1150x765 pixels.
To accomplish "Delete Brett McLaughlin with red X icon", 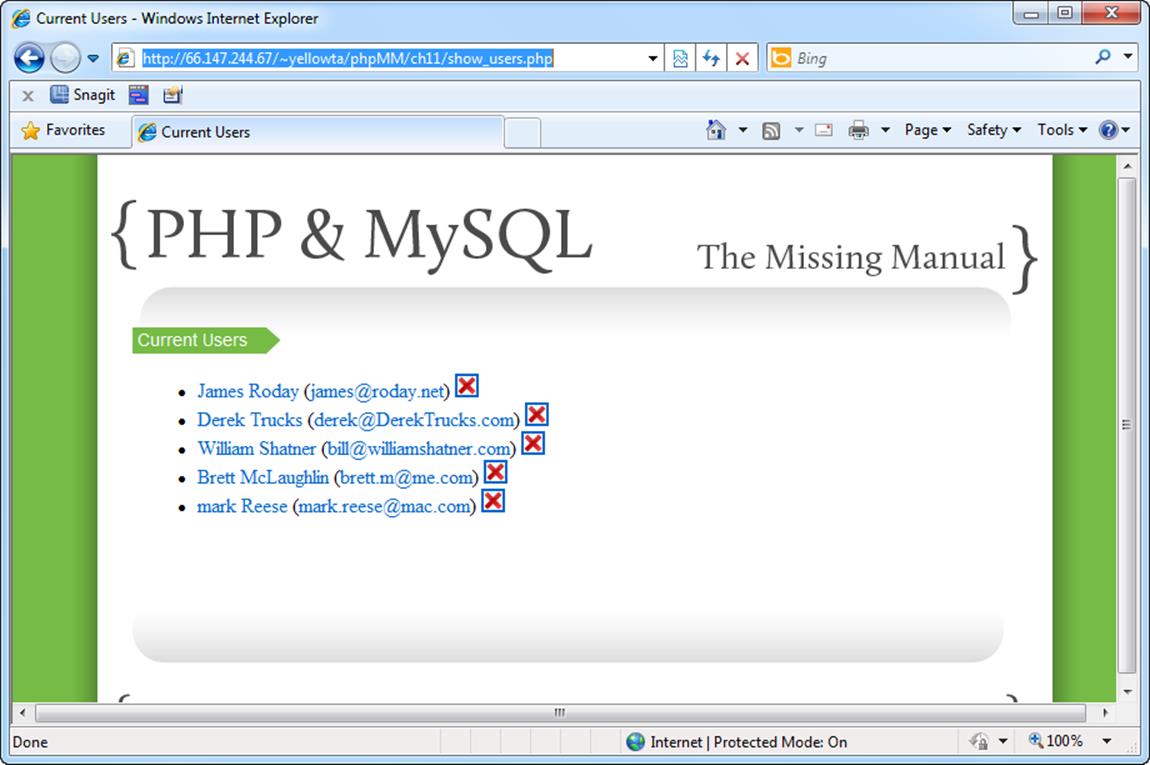I will pos(496,472).
